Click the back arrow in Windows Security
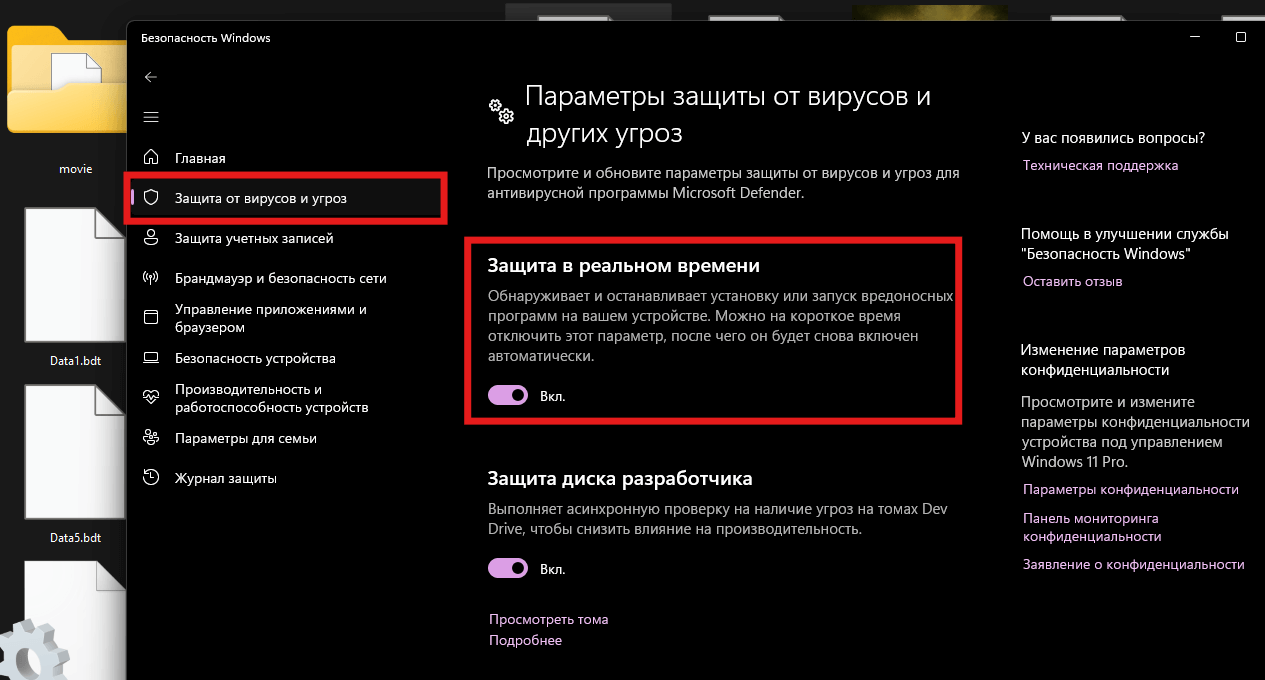This screenshot has width=1265, height=680. pos(151,77)
